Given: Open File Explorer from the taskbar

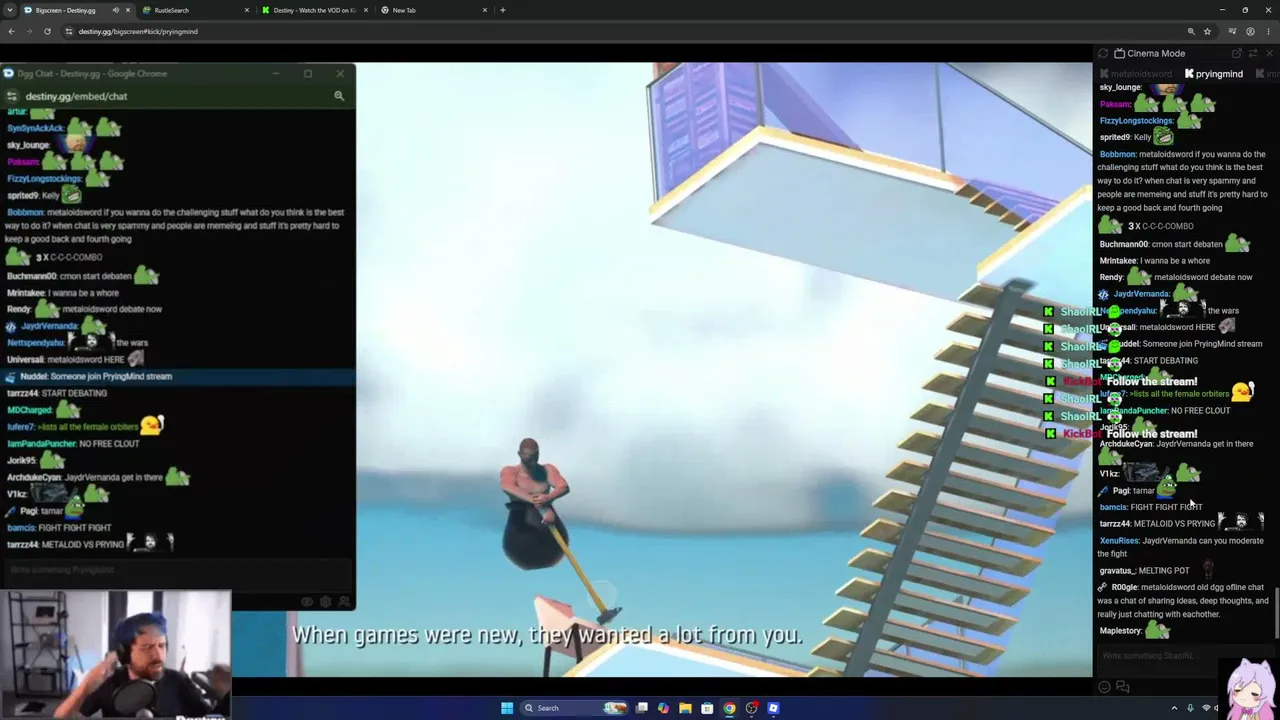Looking at the screenshot, I should pyautogui.click(x=685, y=708).
